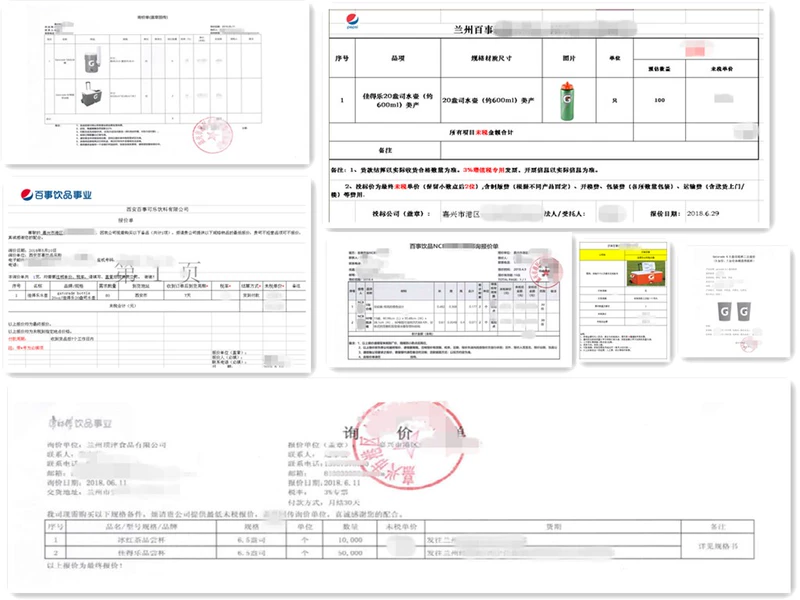Image resolution: width=800 pixels, height=600 pixels.
Task: Select the quantity cell showing 100
Action: tap(659, 100)
